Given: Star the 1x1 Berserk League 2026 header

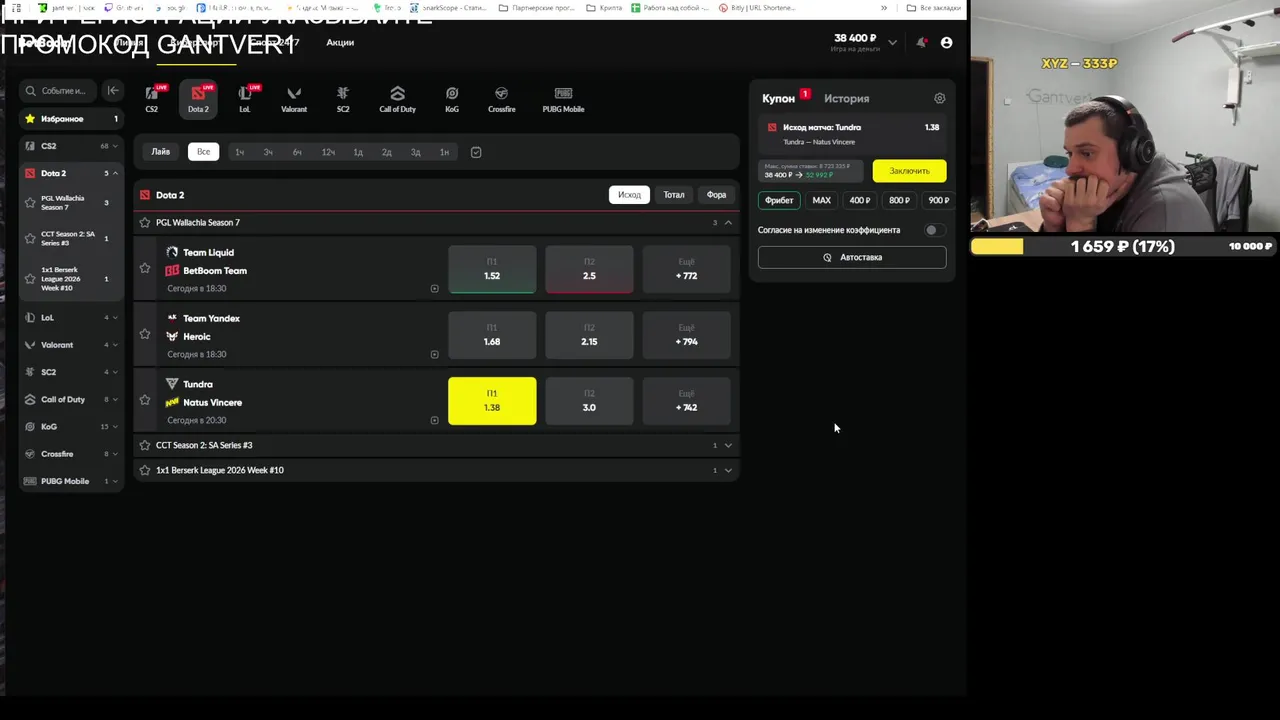Looking at the screenshot, I should 145,470.
